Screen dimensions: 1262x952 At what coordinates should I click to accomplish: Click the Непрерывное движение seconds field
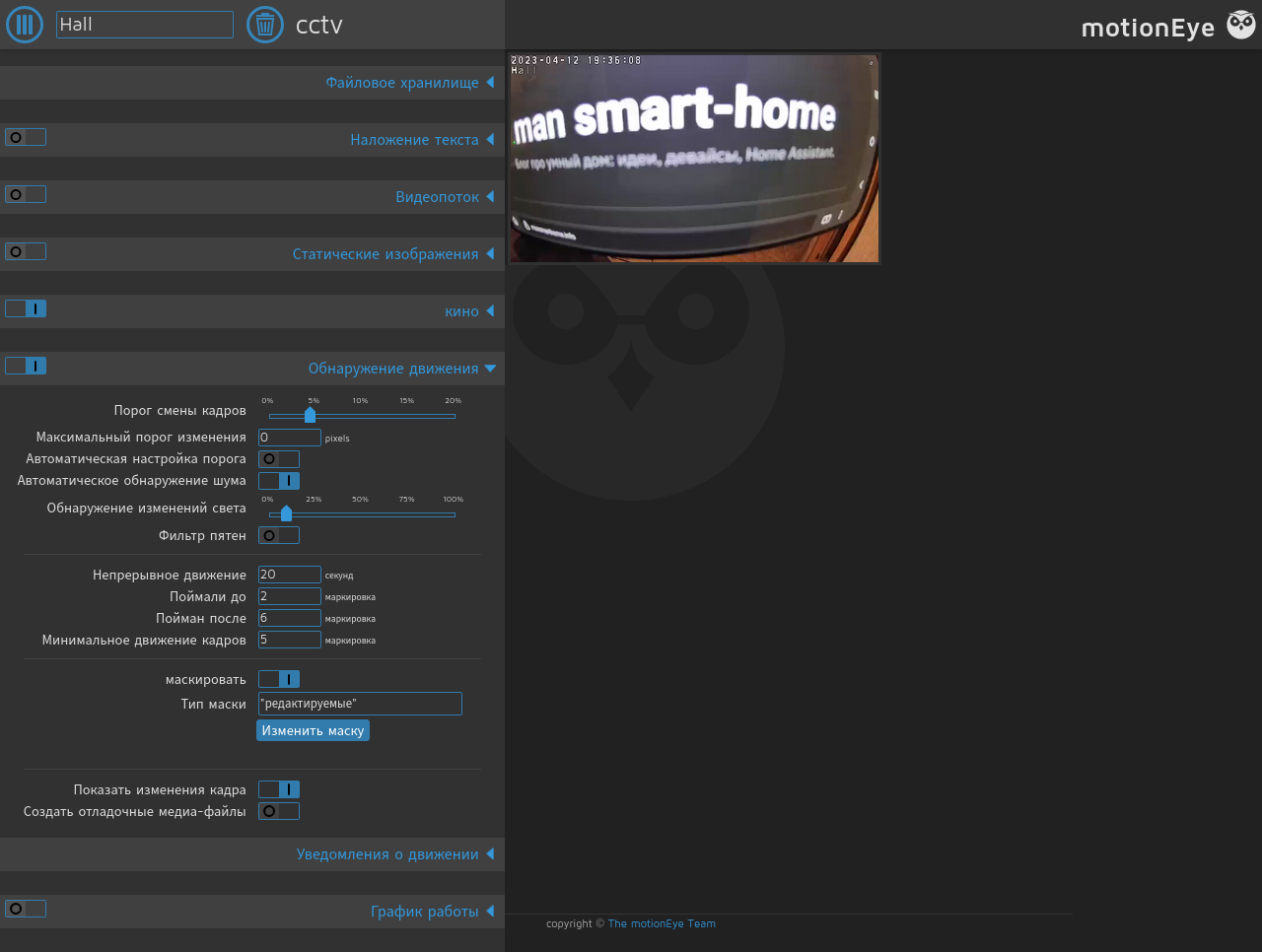[290, 575]
